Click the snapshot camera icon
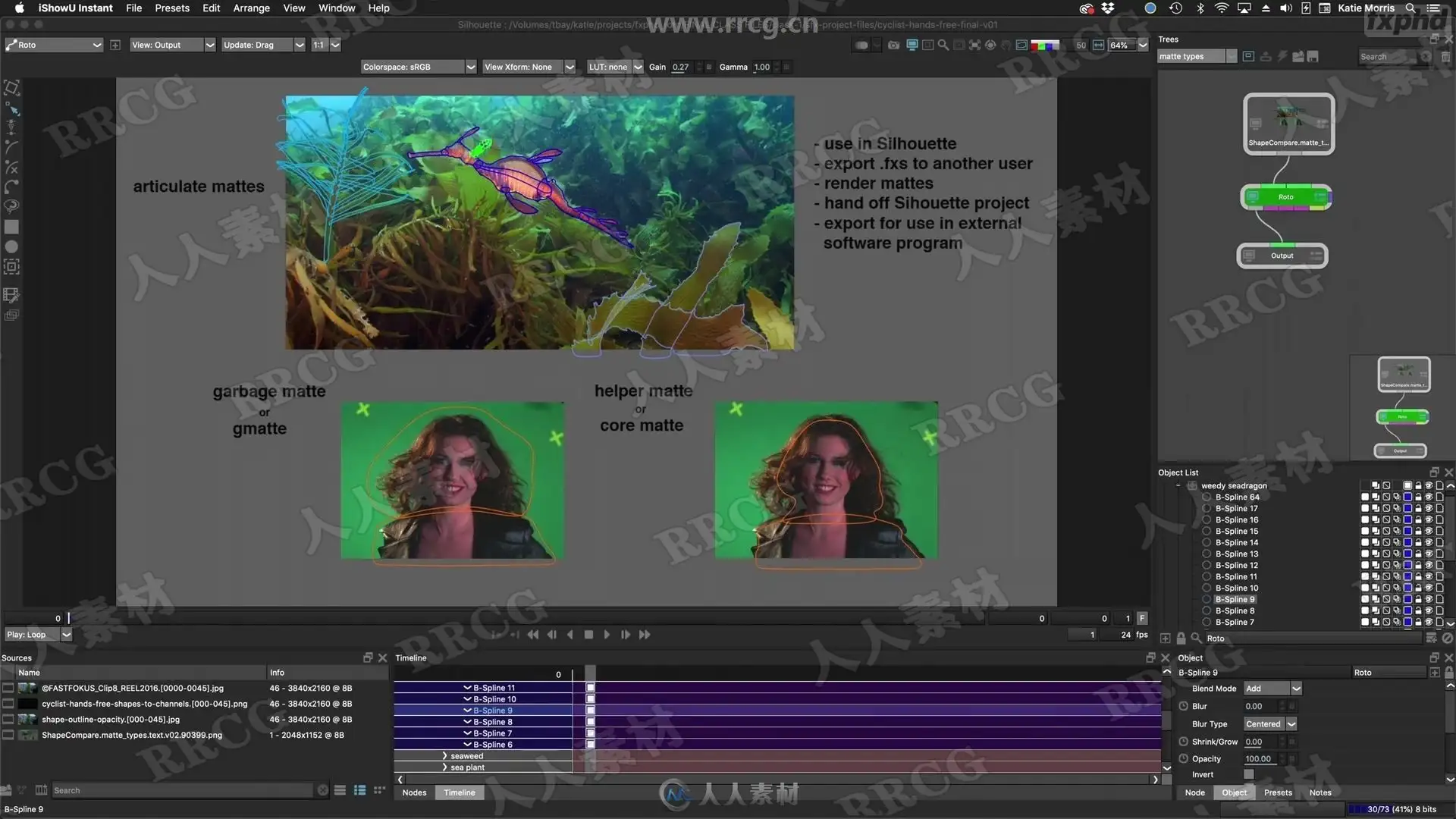This screenshot has height=819, width=1456. click(x=893, y=45)
